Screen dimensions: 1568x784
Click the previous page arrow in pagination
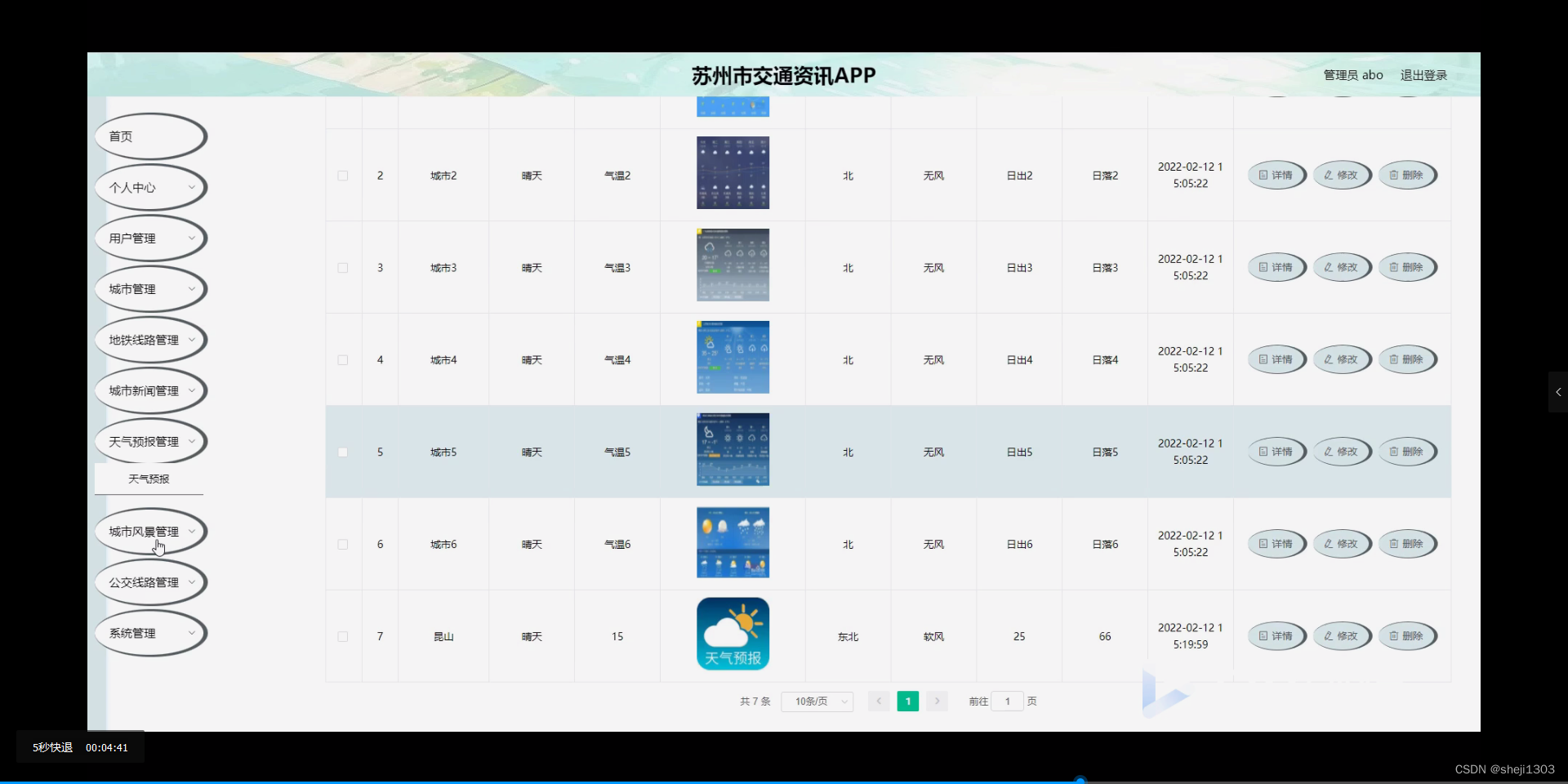pyautogui.click(x=877, y=701)
